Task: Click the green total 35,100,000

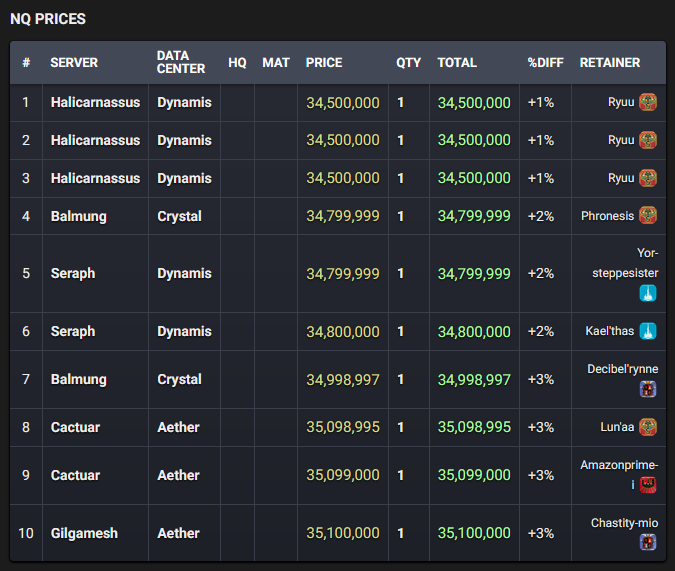Action: 474,533
